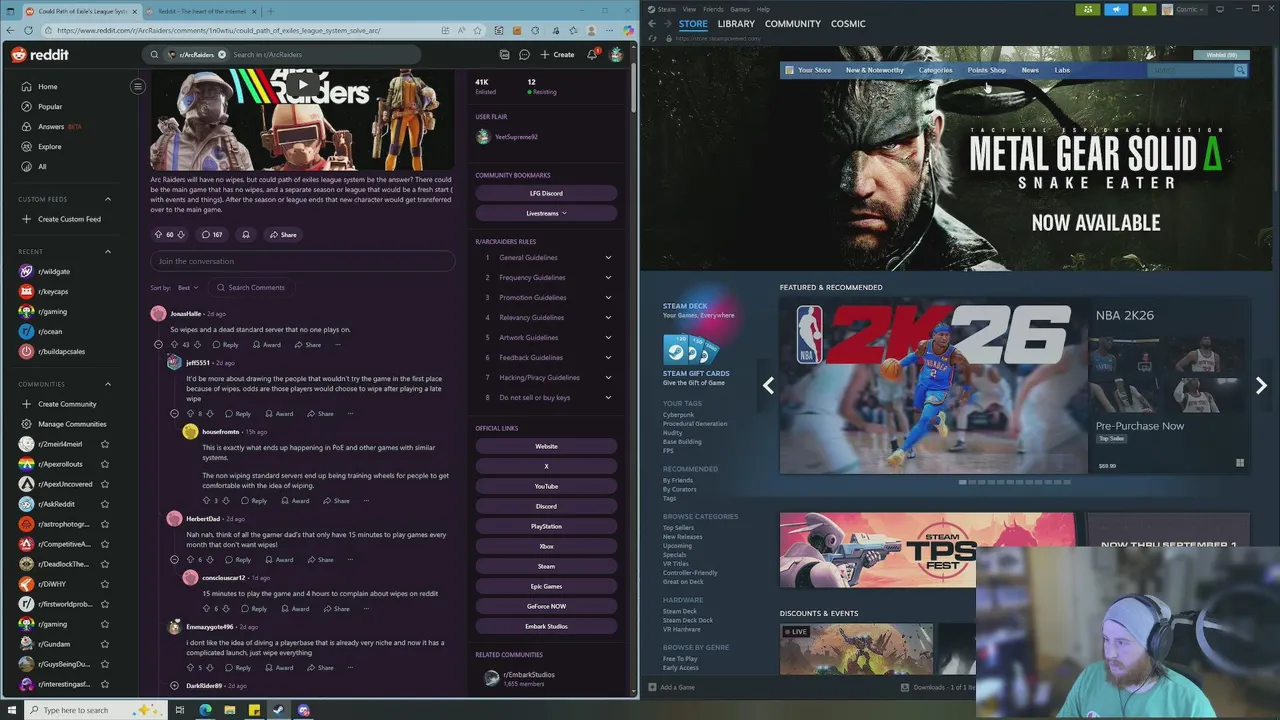The width and height of the screenshot is (1280, 720).
Task: Switch to Steam COMMUNITY tab
Action: pos(793,24)
